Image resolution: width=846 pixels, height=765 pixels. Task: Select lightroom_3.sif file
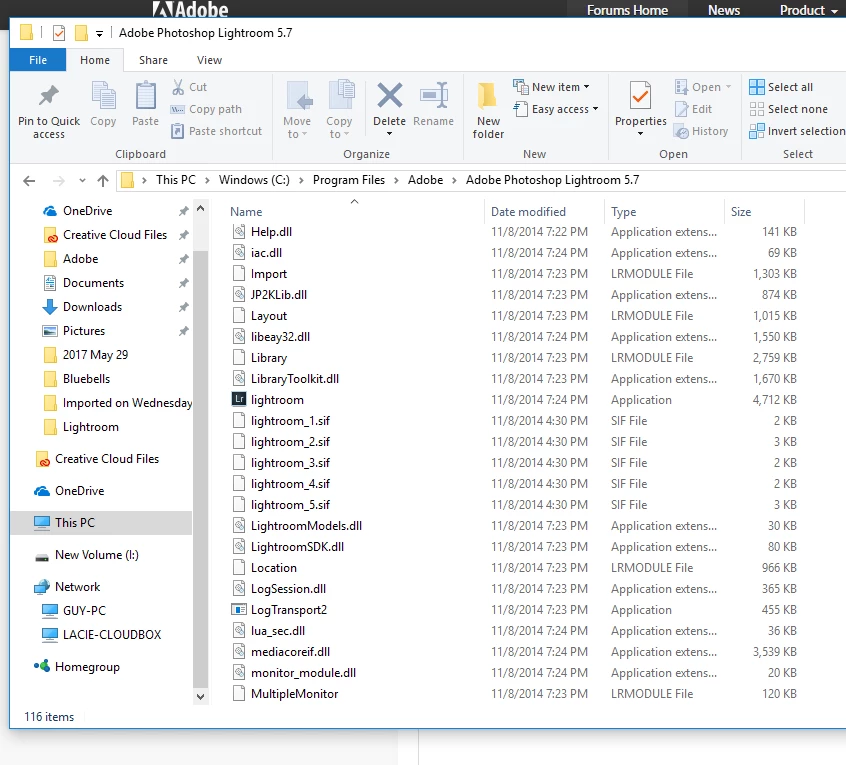pos(290,463)
